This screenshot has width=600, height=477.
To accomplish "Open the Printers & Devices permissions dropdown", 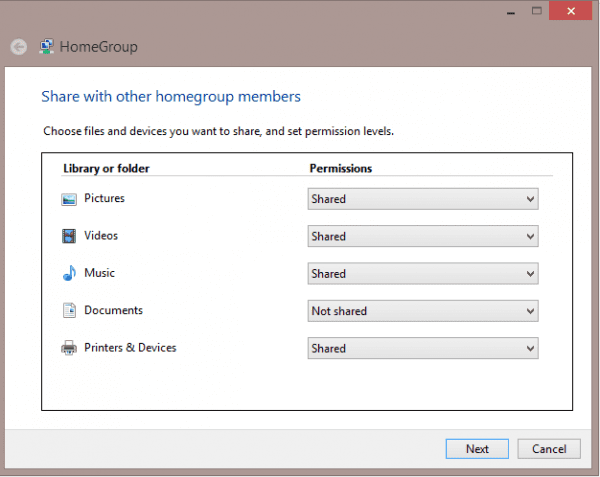I will click(423, 348).
